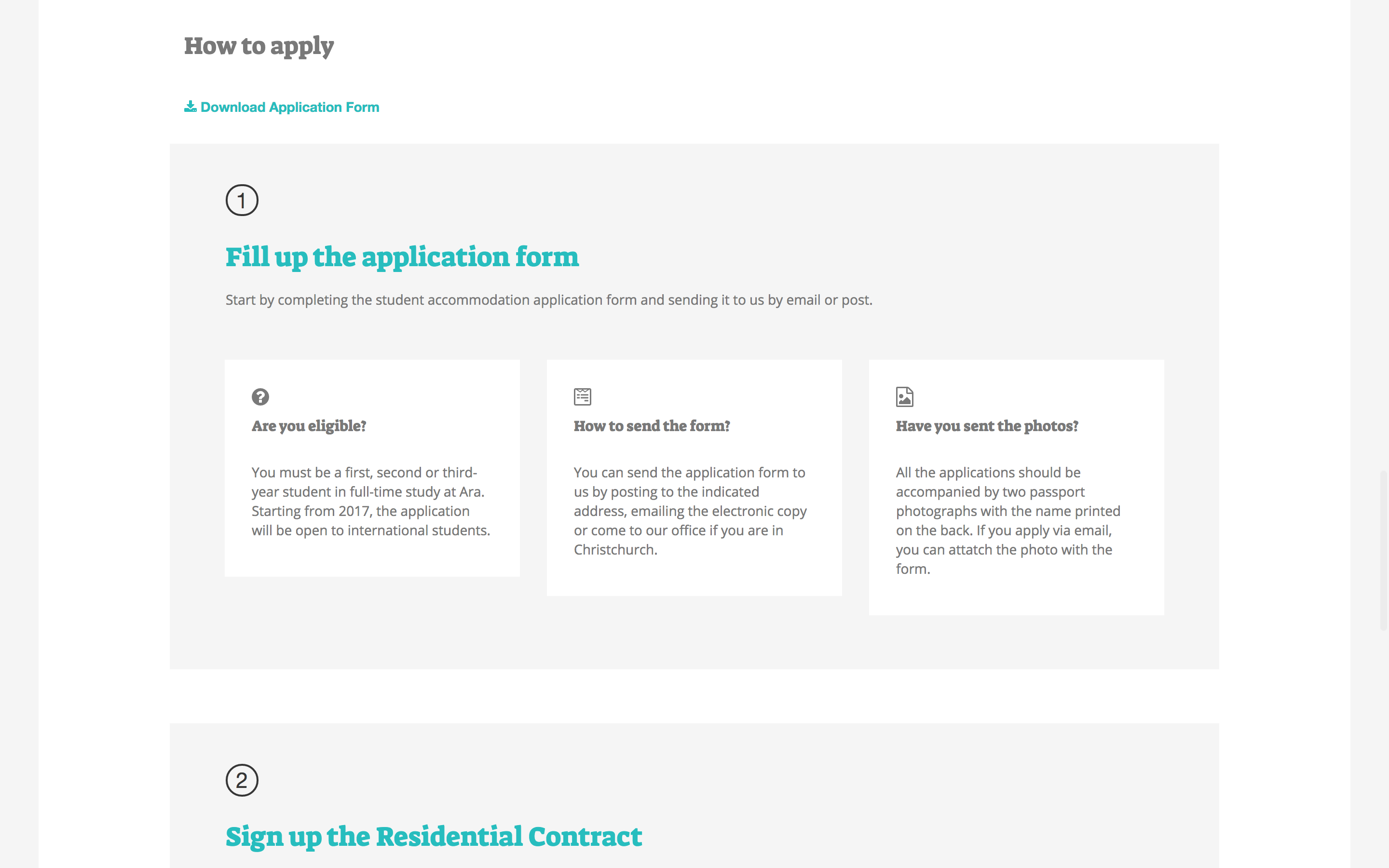Click the photo file icon
This screenshot has width=1389, height=868.
(905, 397)
